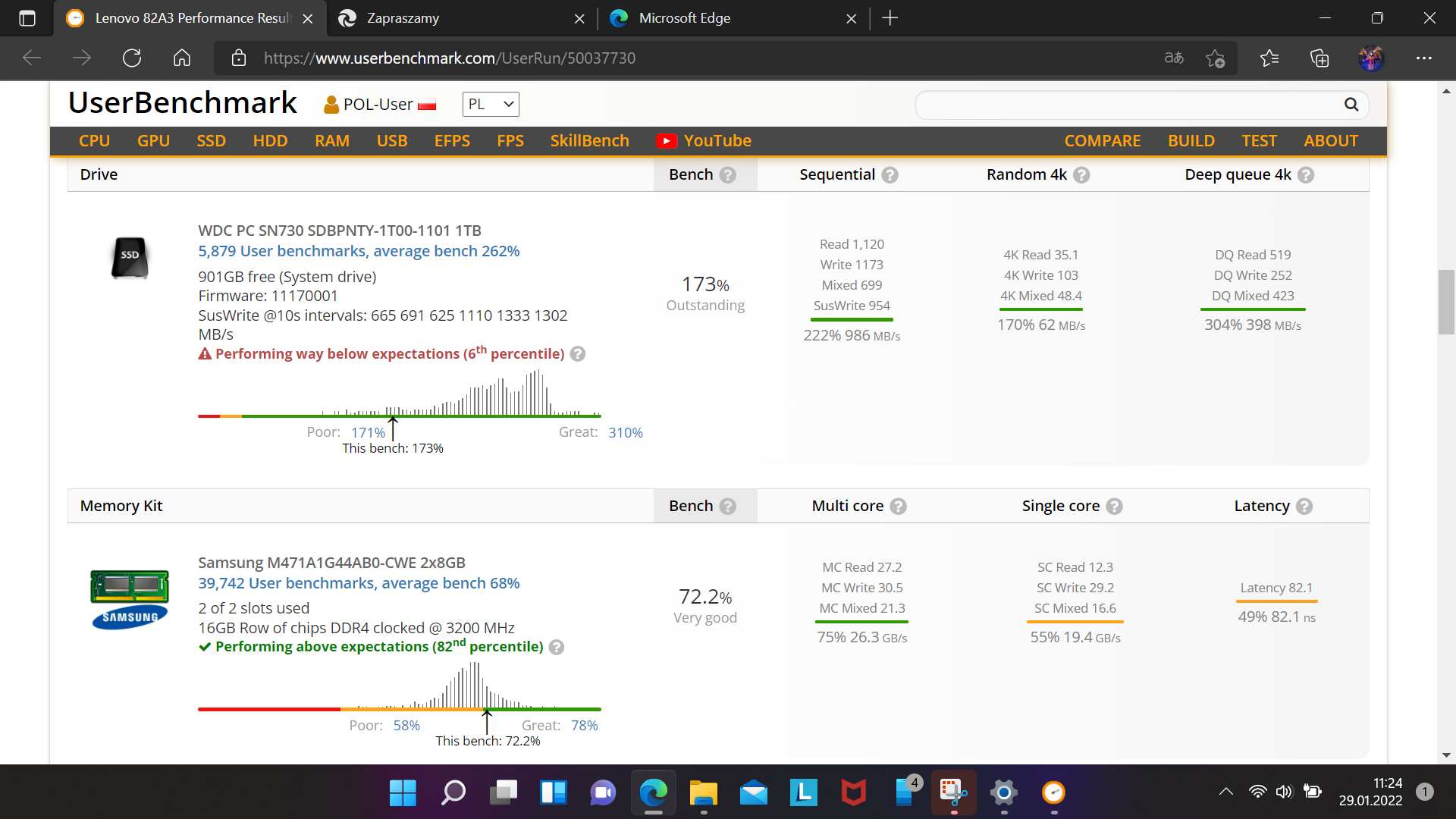Screen dimensions: 1456x819
Task: Open the Mail app in the taskbar
Action: point(754,793)
